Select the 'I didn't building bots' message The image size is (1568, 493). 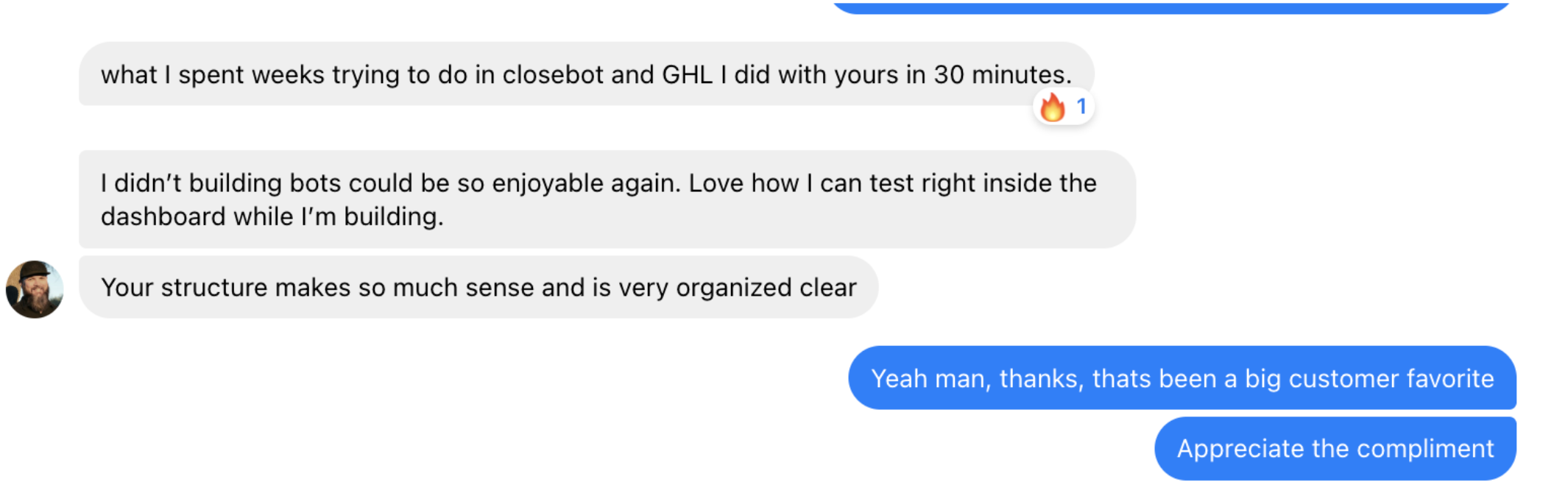[x=607, y=199]
